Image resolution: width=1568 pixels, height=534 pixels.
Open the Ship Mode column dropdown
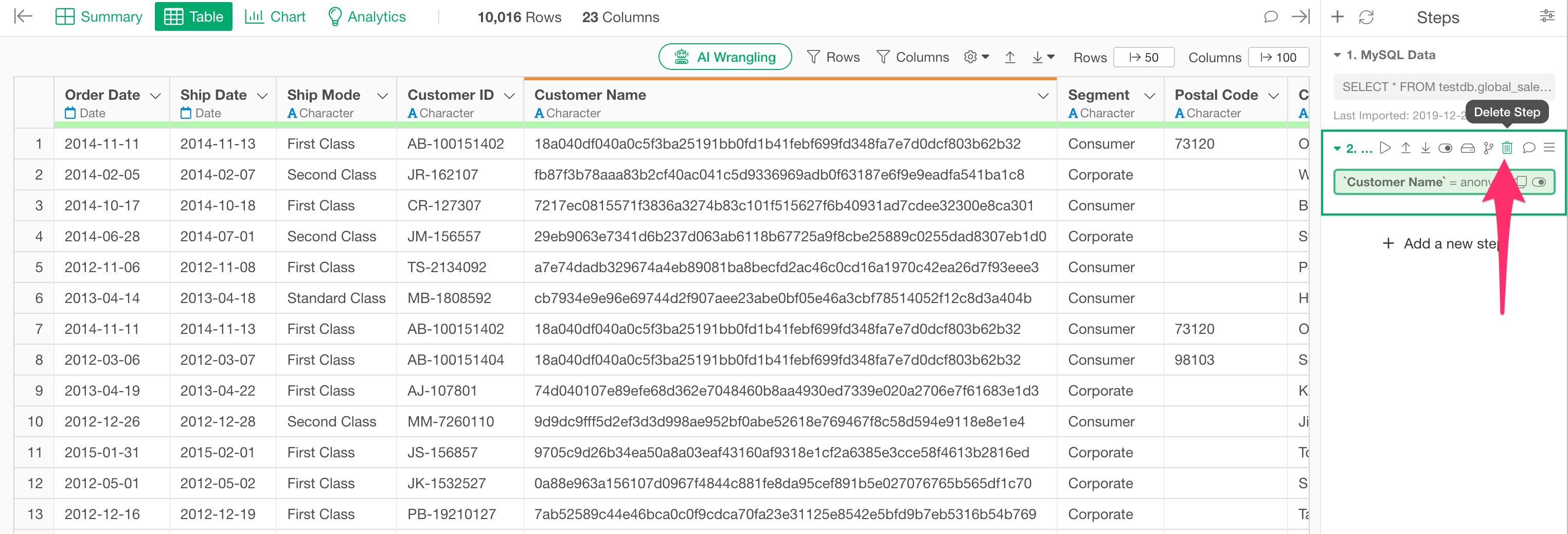382,96
